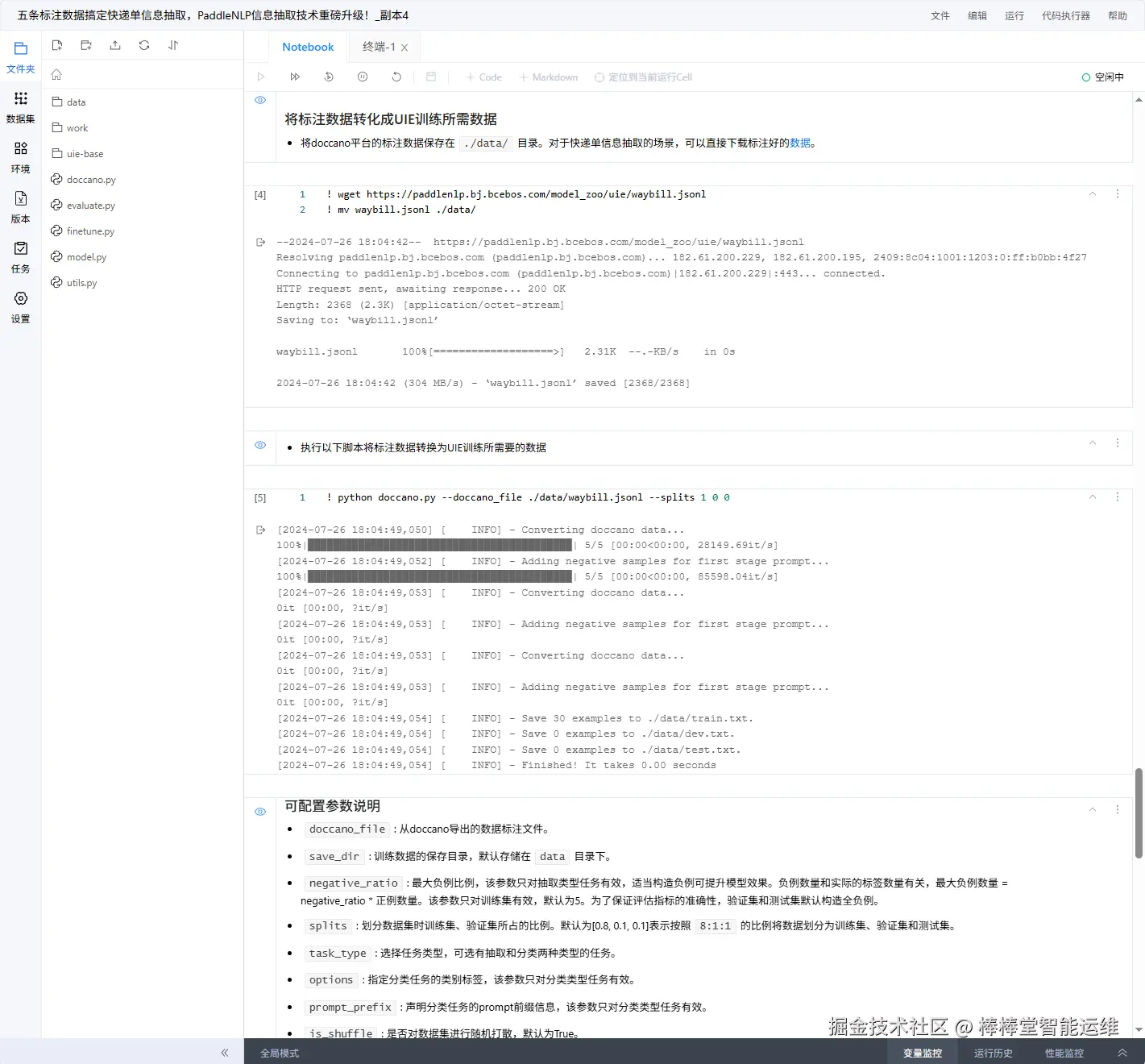Viewport: 1145px width, 1064px height.
Task: Open the 数据 download link
Action: tap(800, 143)
